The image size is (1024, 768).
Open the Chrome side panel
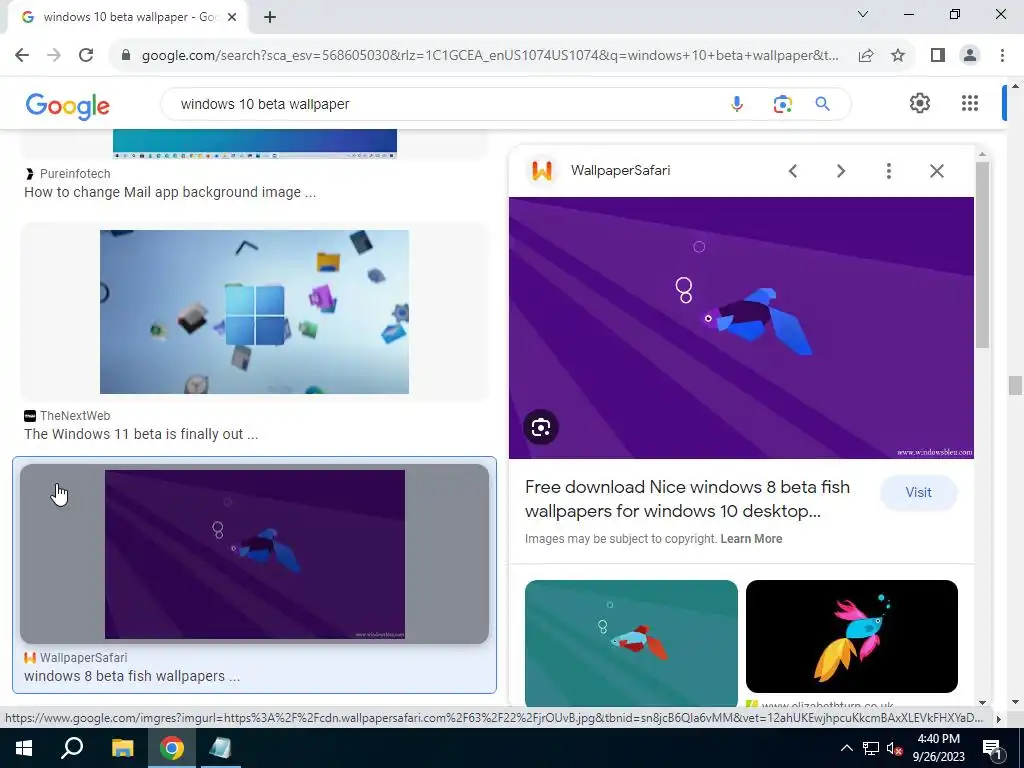pos(938,56)
